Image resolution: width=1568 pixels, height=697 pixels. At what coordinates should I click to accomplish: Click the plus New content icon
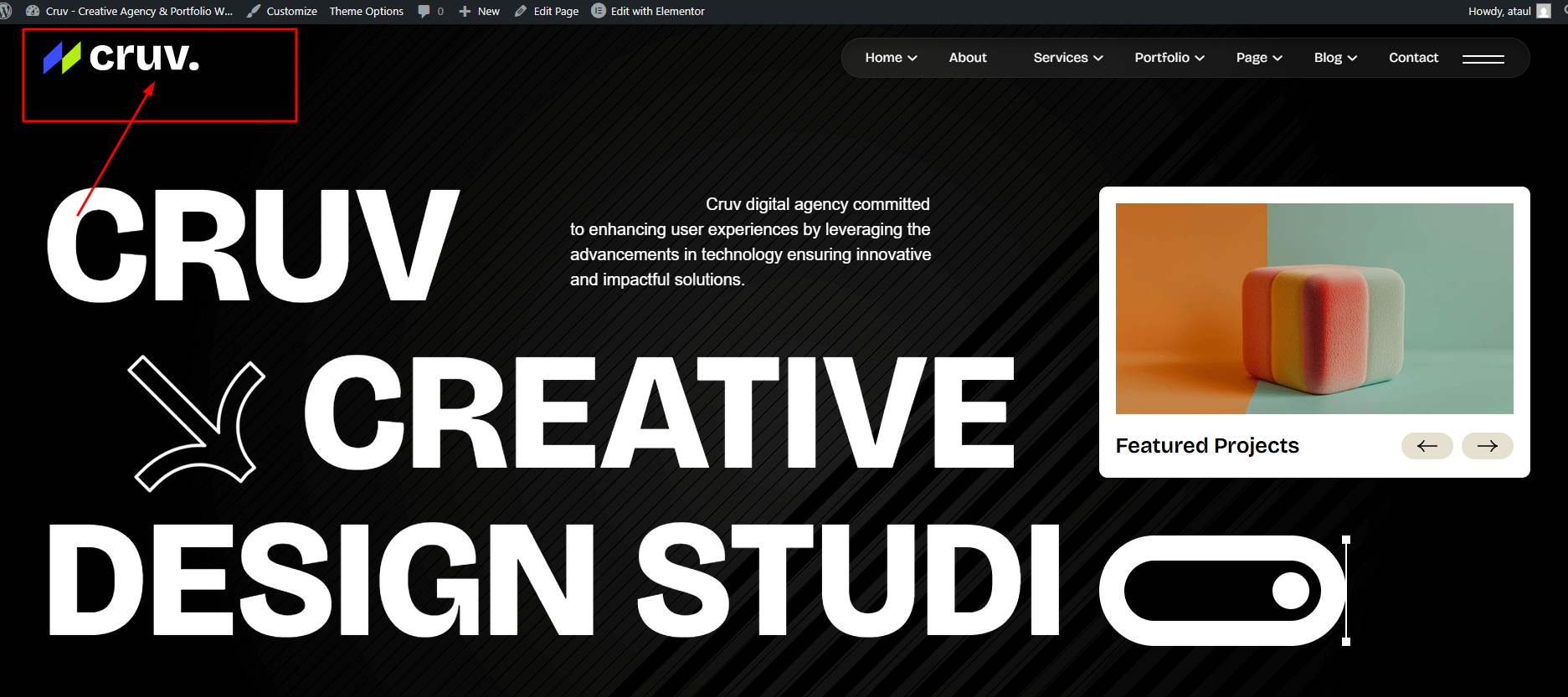tap(465, 11)
